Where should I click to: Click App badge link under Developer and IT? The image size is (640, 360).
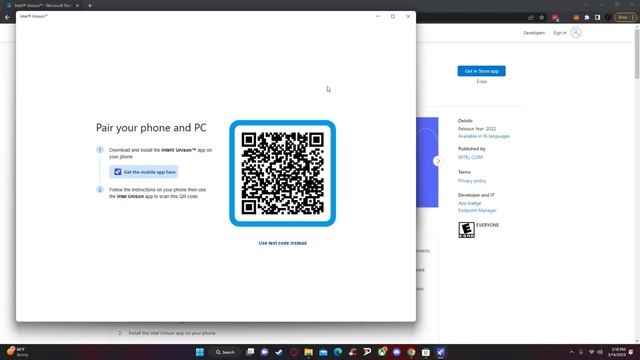pos(469,203)
